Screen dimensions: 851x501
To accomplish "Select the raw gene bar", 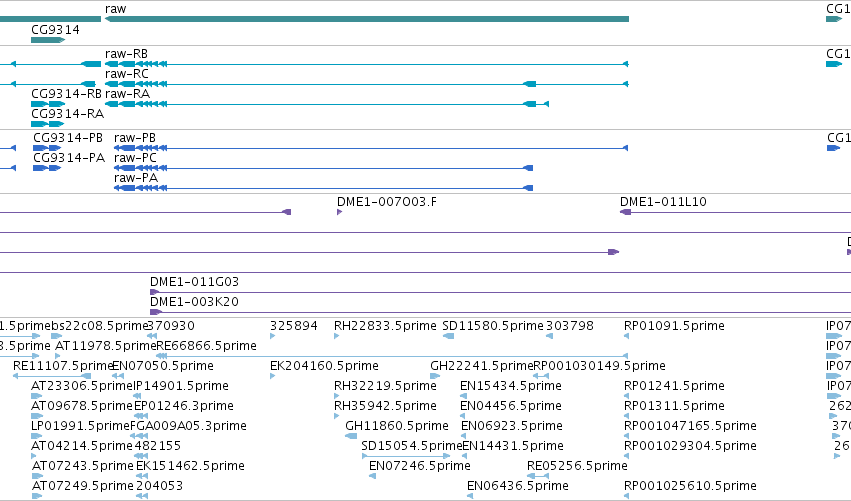I will (x=367, y=19).
